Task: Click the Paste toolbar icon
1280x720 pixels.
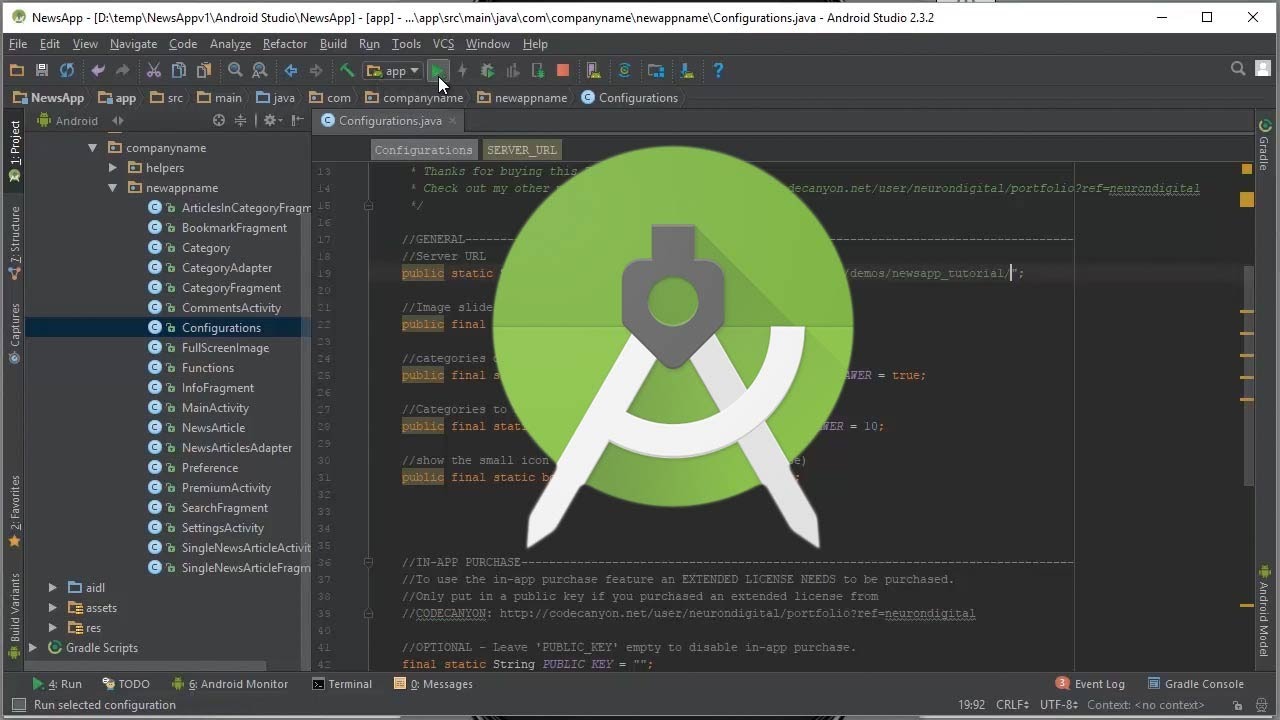Action: pos(204,70)
